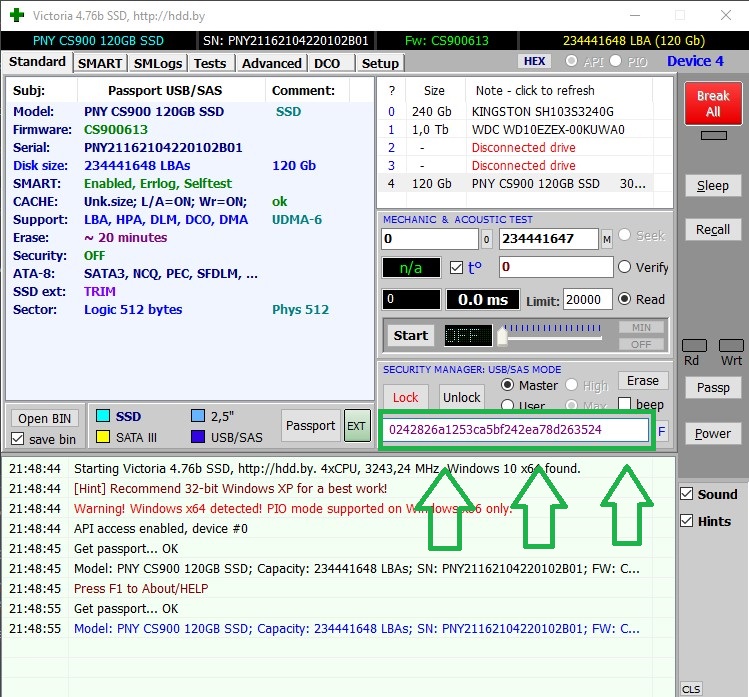Click Device 4 label

[x=695, y=61]
